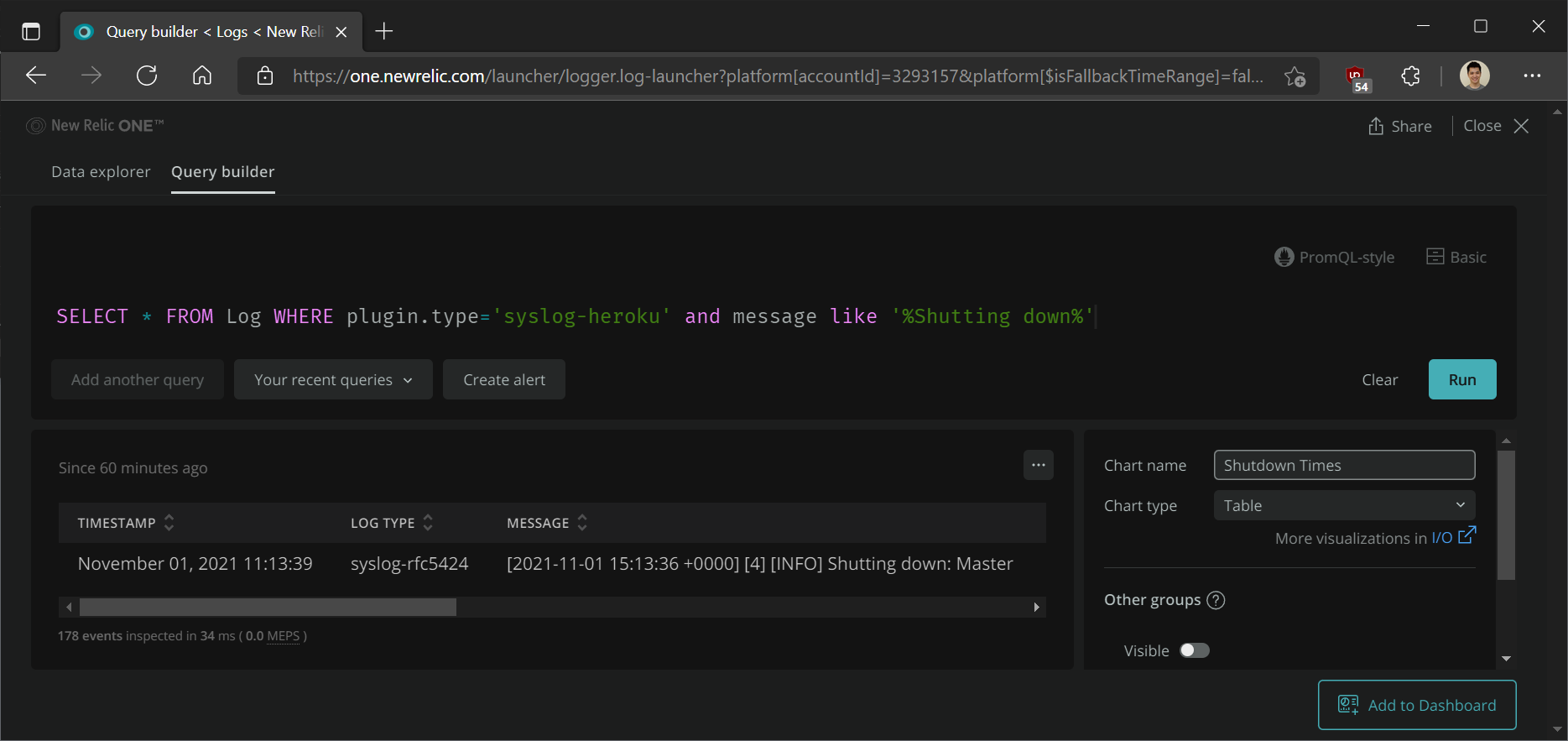The image size is (1568, 741).
Task: Open the browser home page
Action: tap(202, 76)
